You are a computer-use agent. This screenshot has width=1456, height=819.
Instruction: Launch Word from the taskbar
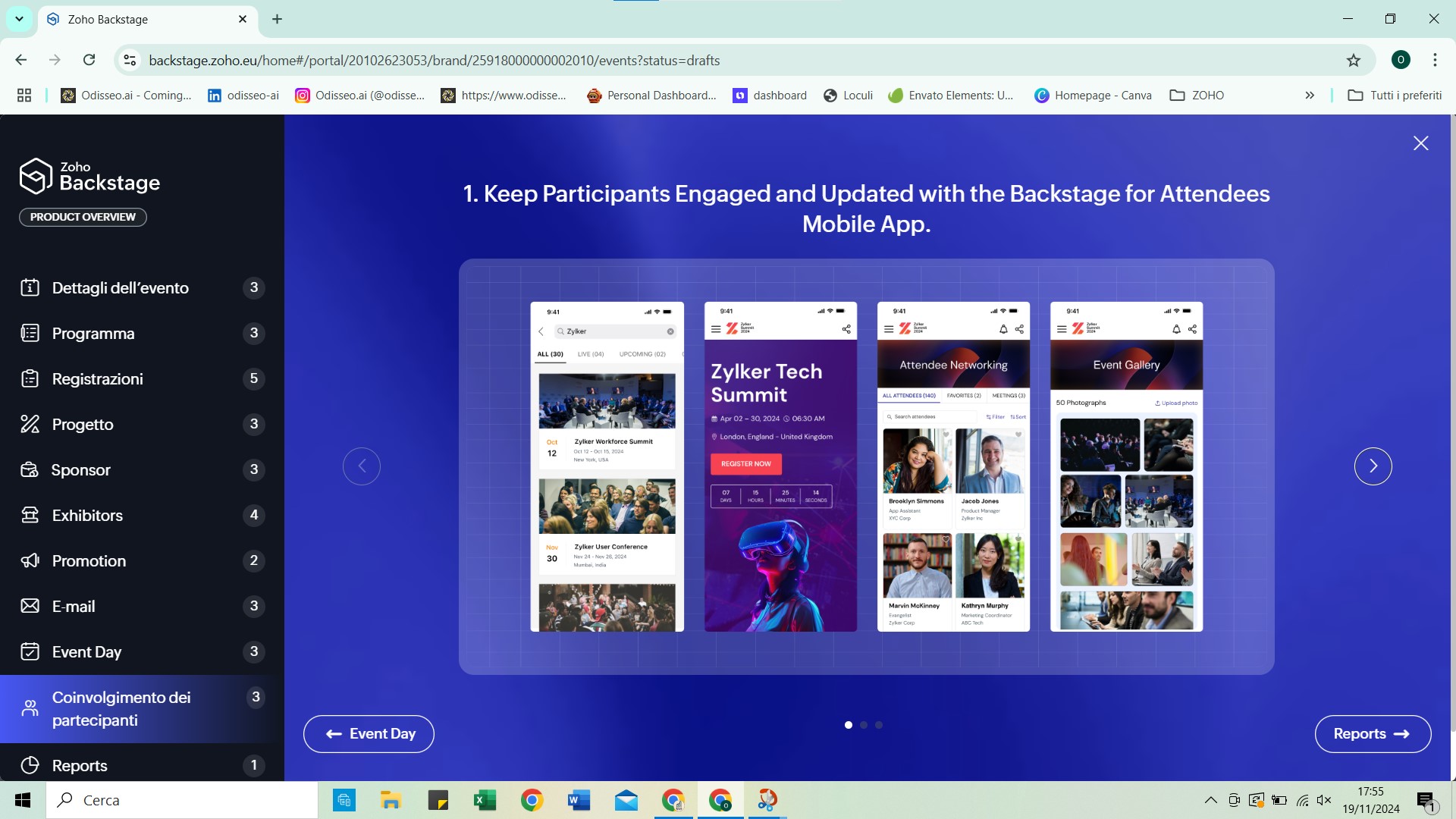click(579, 800)
